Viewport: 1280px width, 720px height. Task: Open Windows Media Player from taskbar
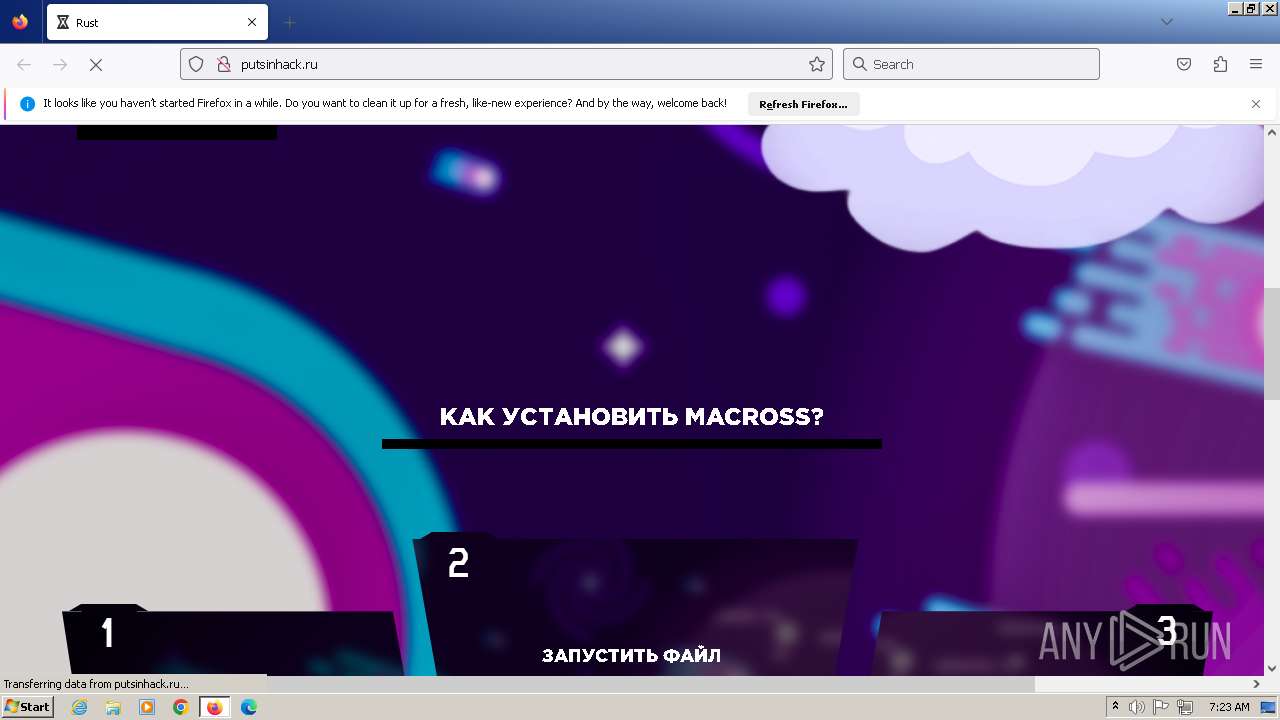coord(147,707)
